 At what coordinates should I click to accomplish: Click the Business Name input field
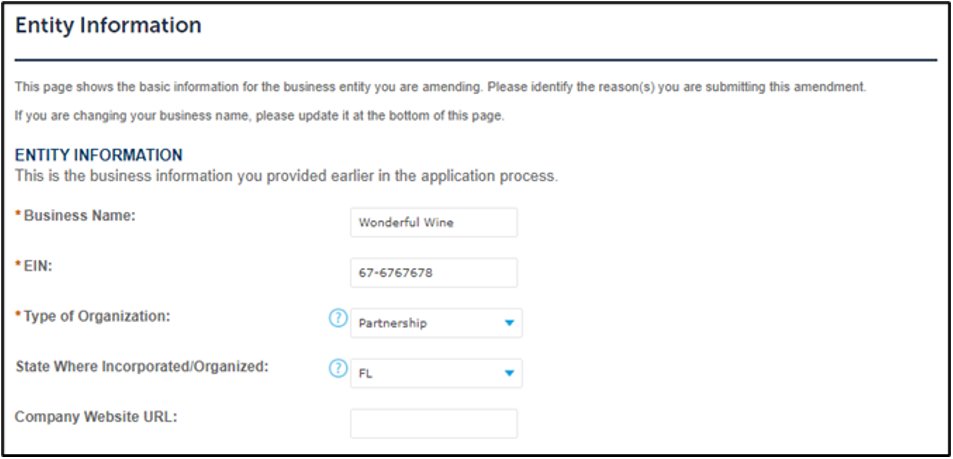click(433, 222)
